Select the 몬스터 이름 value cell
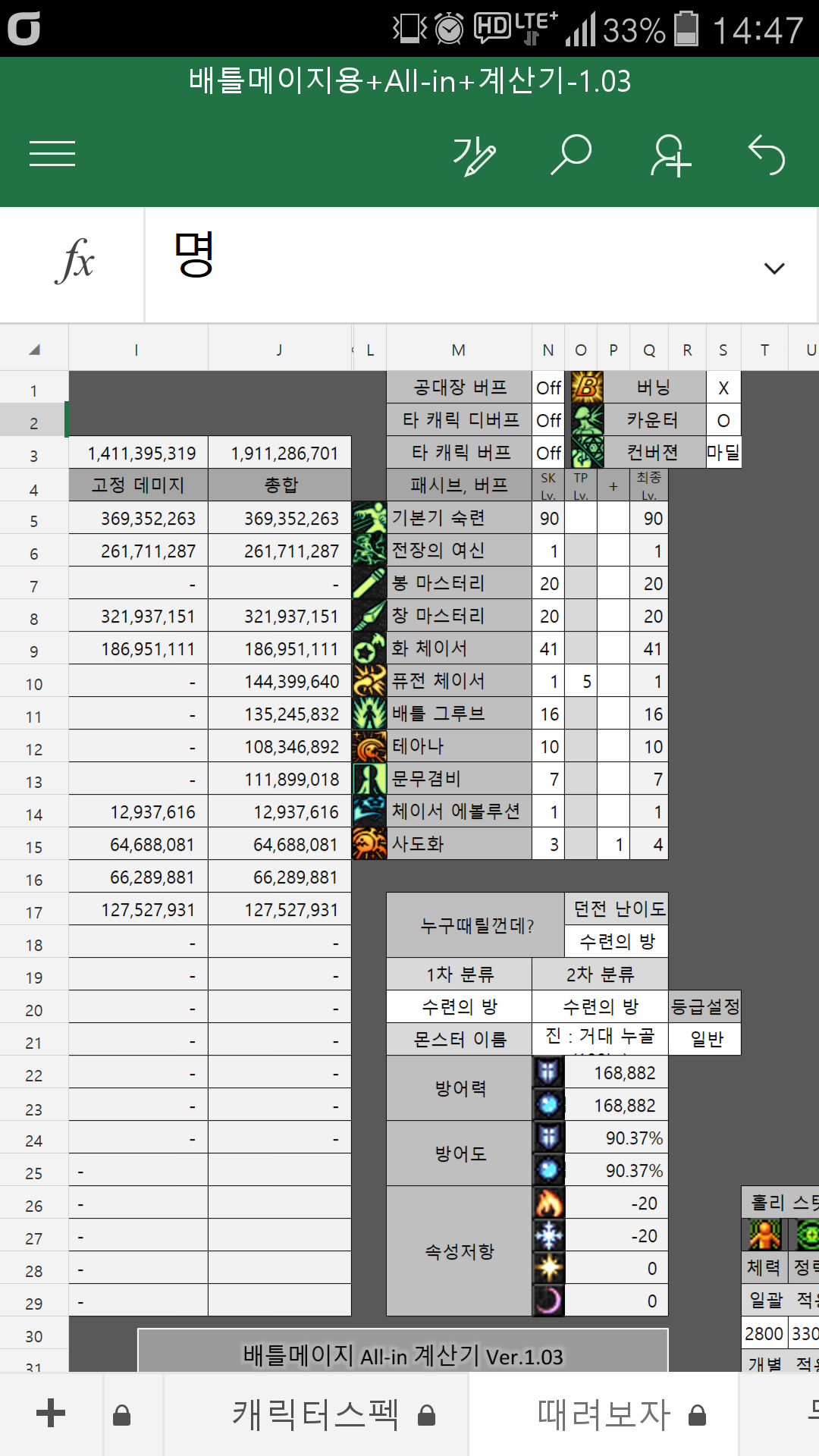 pyautogui.click(x=600, y=1038)
